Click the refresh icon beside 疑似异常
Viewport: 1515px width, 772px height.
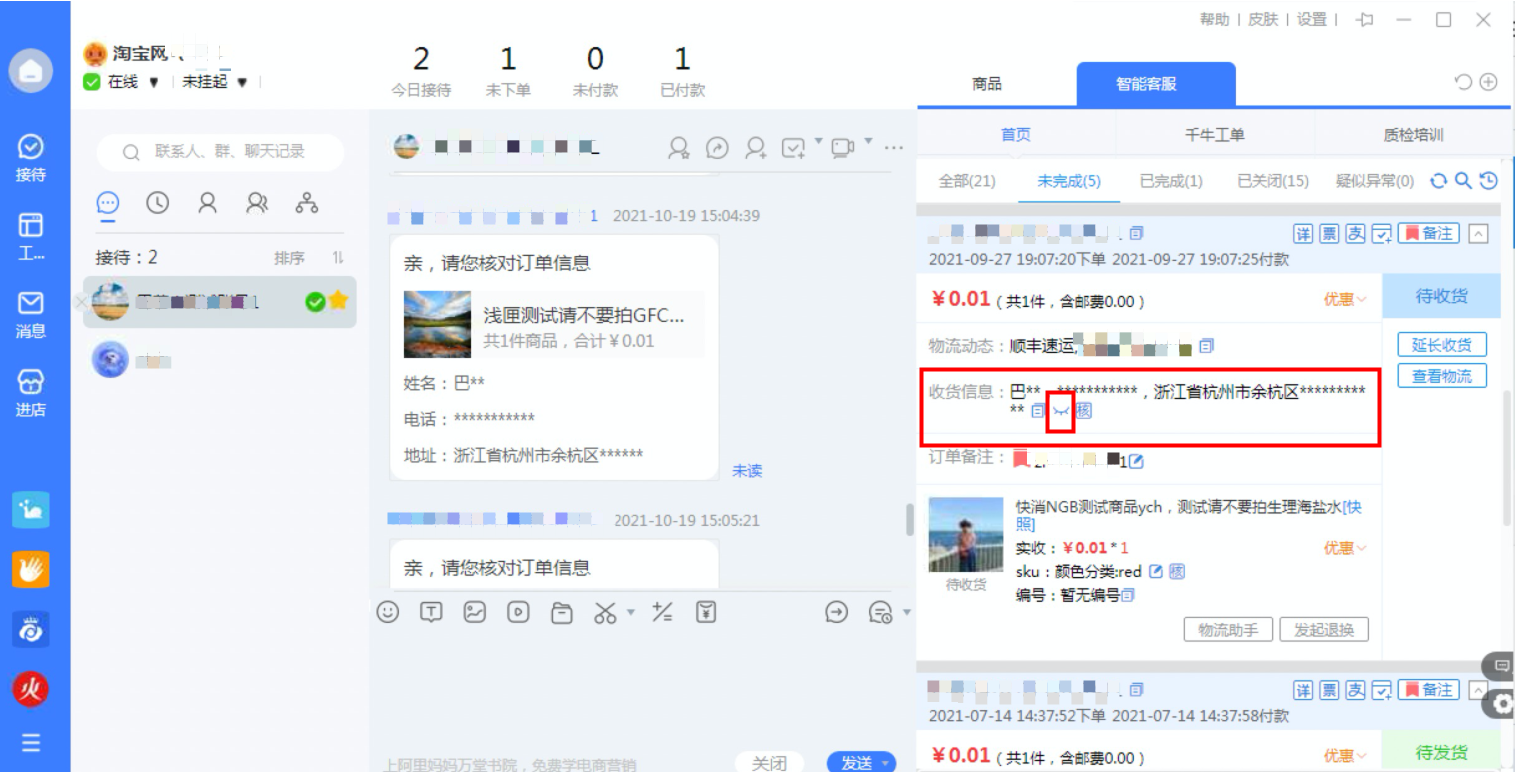tap(1439, 181)
